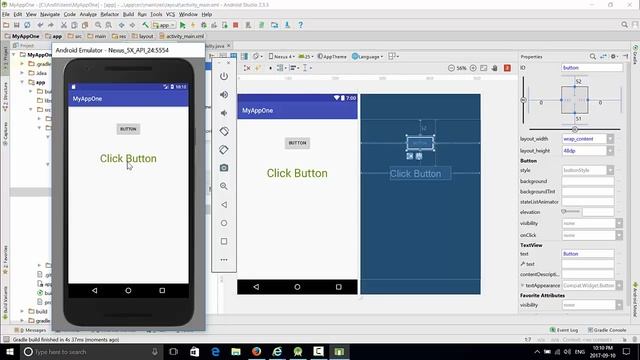Take emulator screenshot with camera icon
Image resolution: width=640 pixels, height=360 pixels.
pyautogui.click(x=224, y=168)
